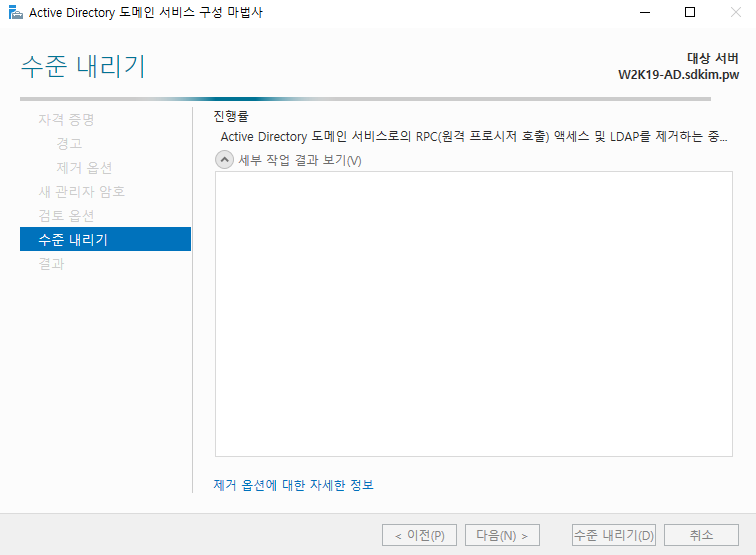756x555 pixels.
Task: Click the 수준 내리기(D) button
Action: 614,535
